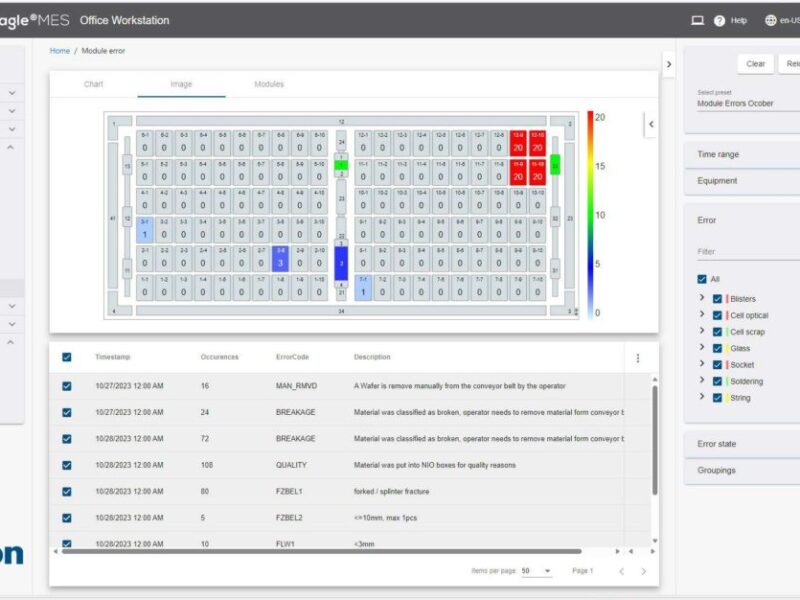Screen dimensions: 800x600
Task: Collapse the right filter panel arrow
Action: pos(669,64)
